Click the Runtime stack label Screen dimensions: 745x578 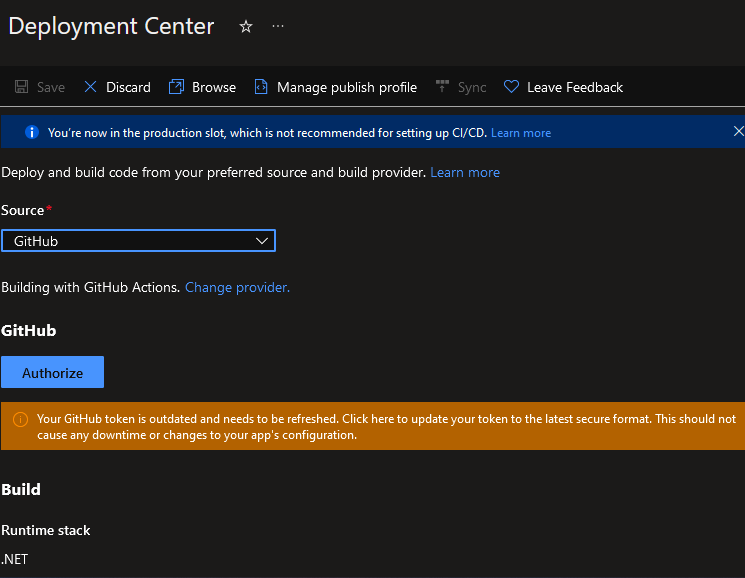[46, 530]
